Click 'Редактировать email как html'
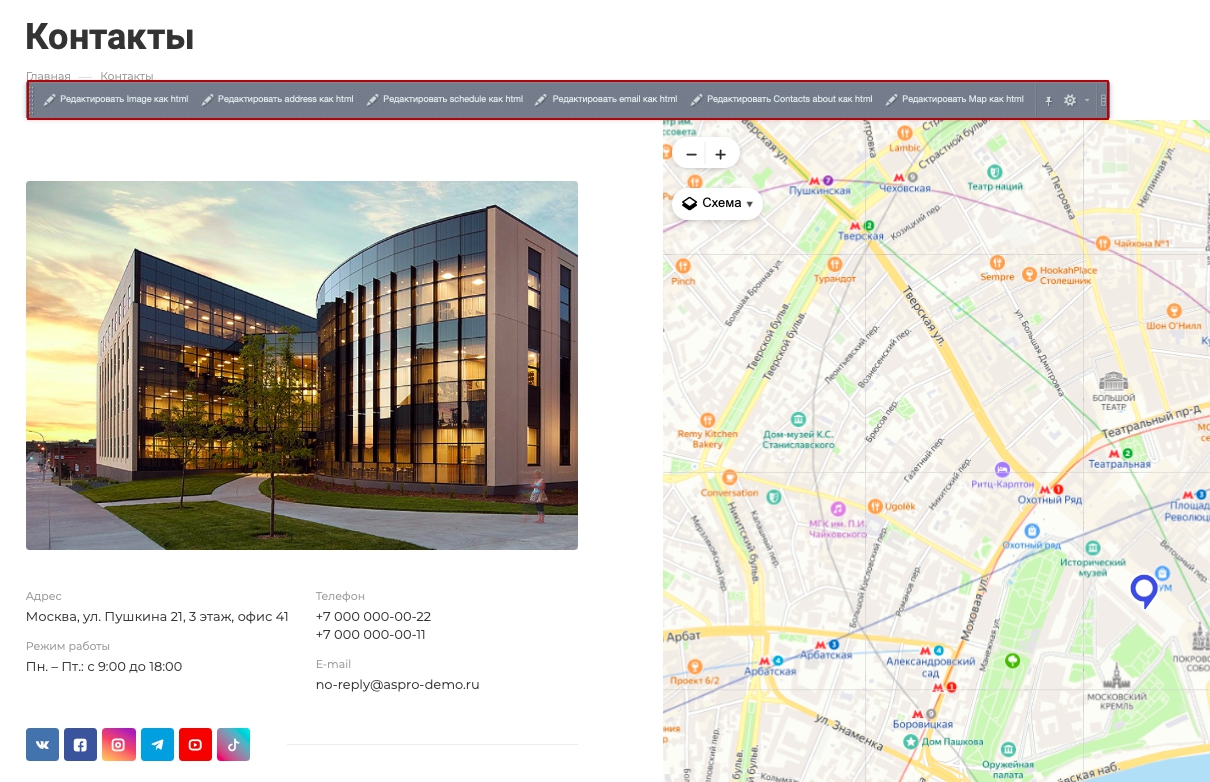The width and height of the screenshot is (1210, 782). [x=606, y=100]
